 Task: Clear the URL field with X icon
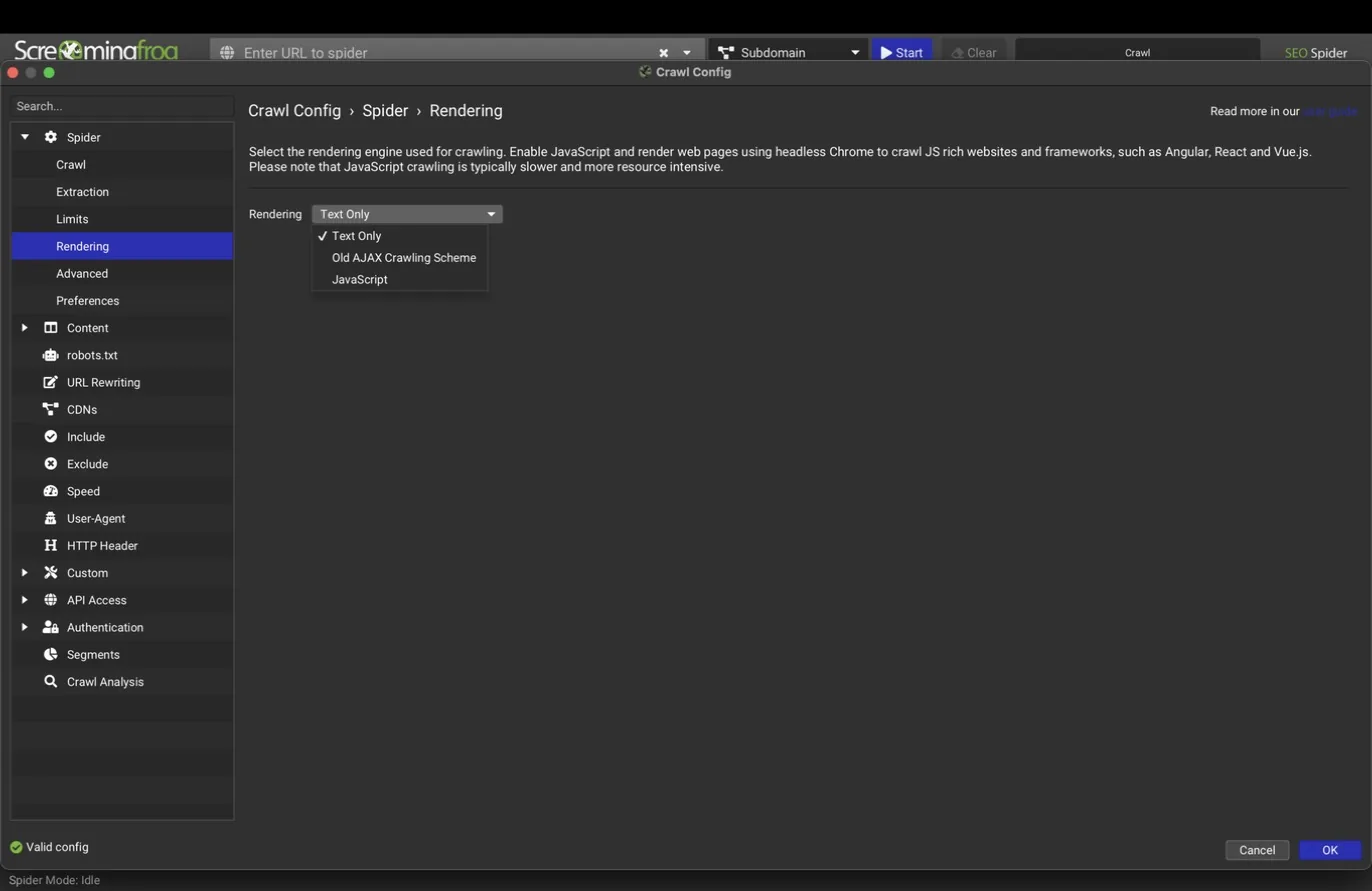pos(663,53)
